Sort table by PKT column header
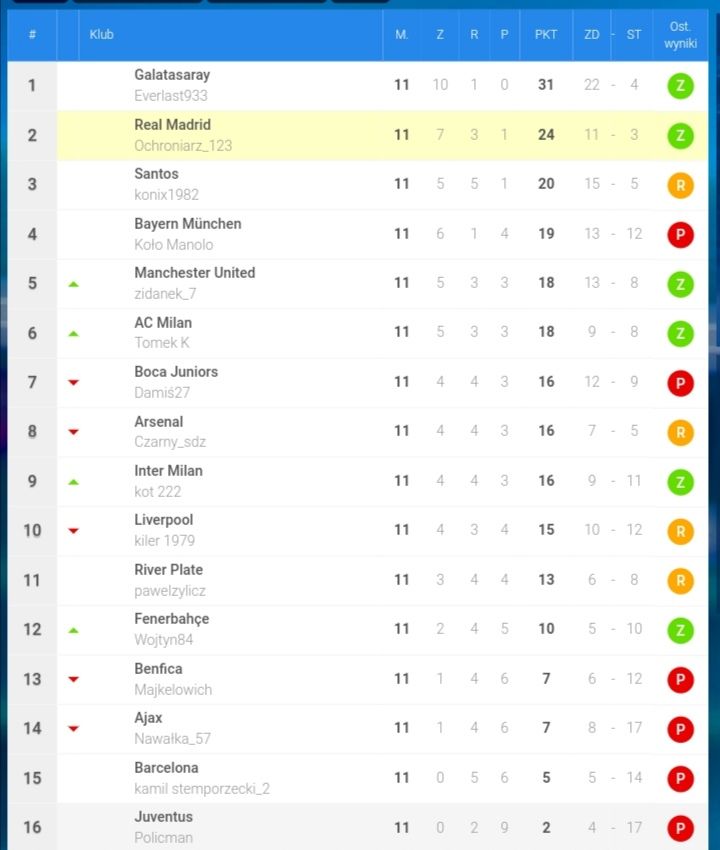Image resolution: width=720 pixels, height=850 pixels. [545, 35]
